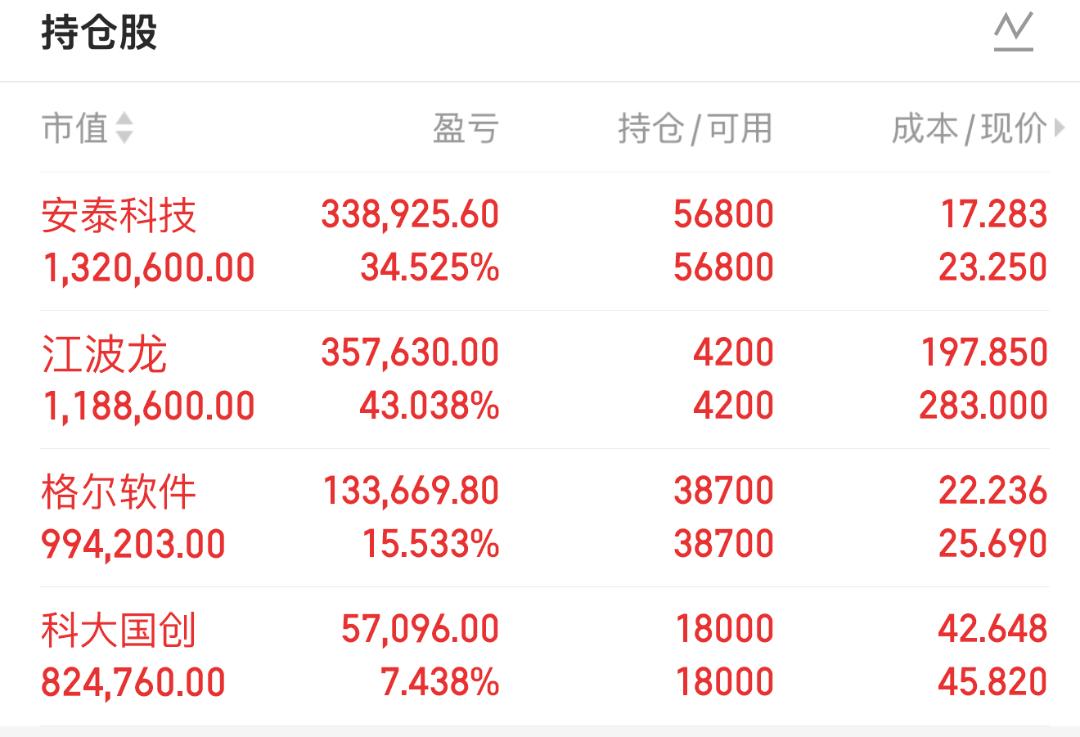Select the 持仓/可用 column header
The height and width of the screenshot is (737, 1080).
[x=695, y=128]
